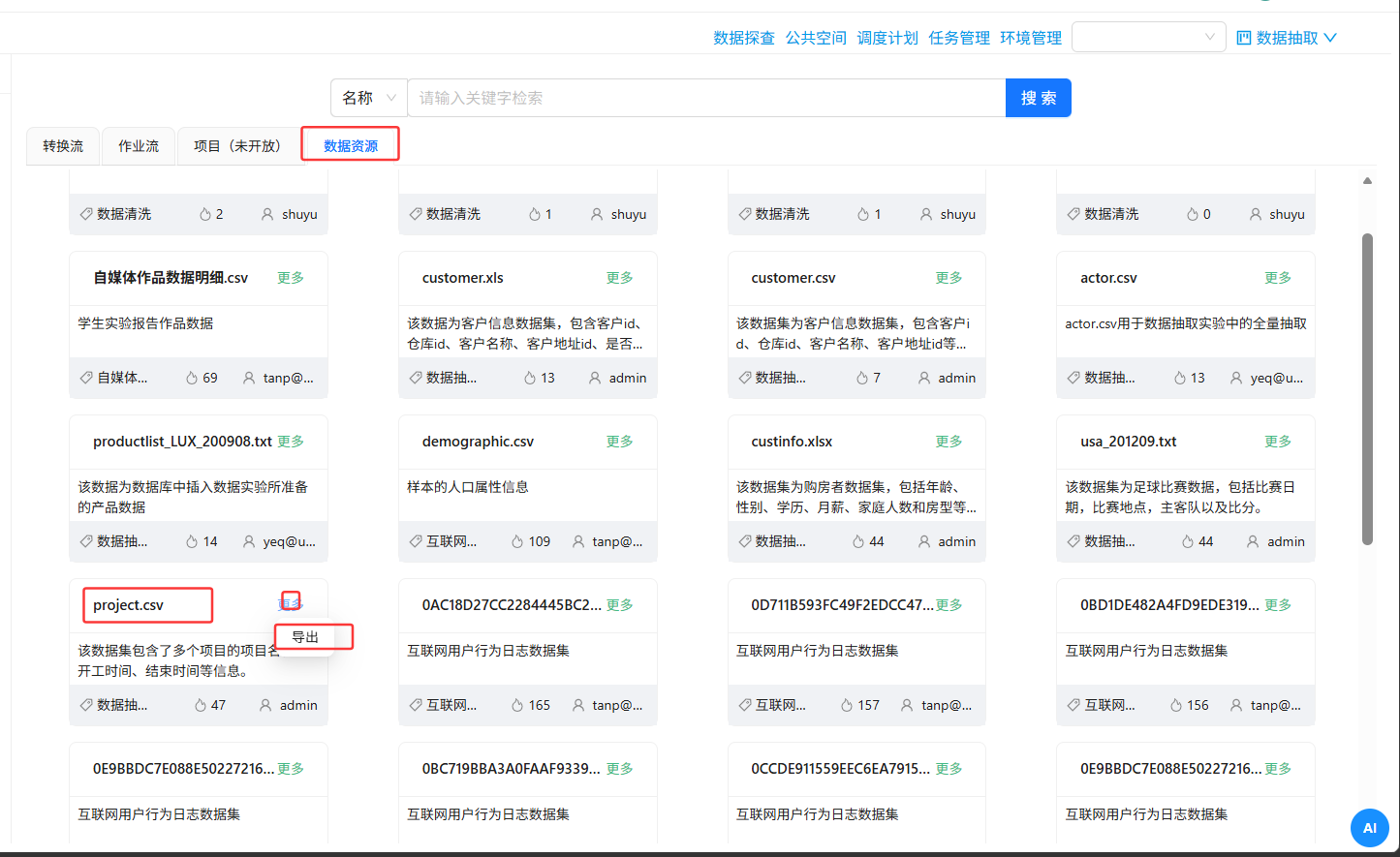Open the project.csv dataset title
The height and width of the screenshot is (857, 1400).
point(129,605)
